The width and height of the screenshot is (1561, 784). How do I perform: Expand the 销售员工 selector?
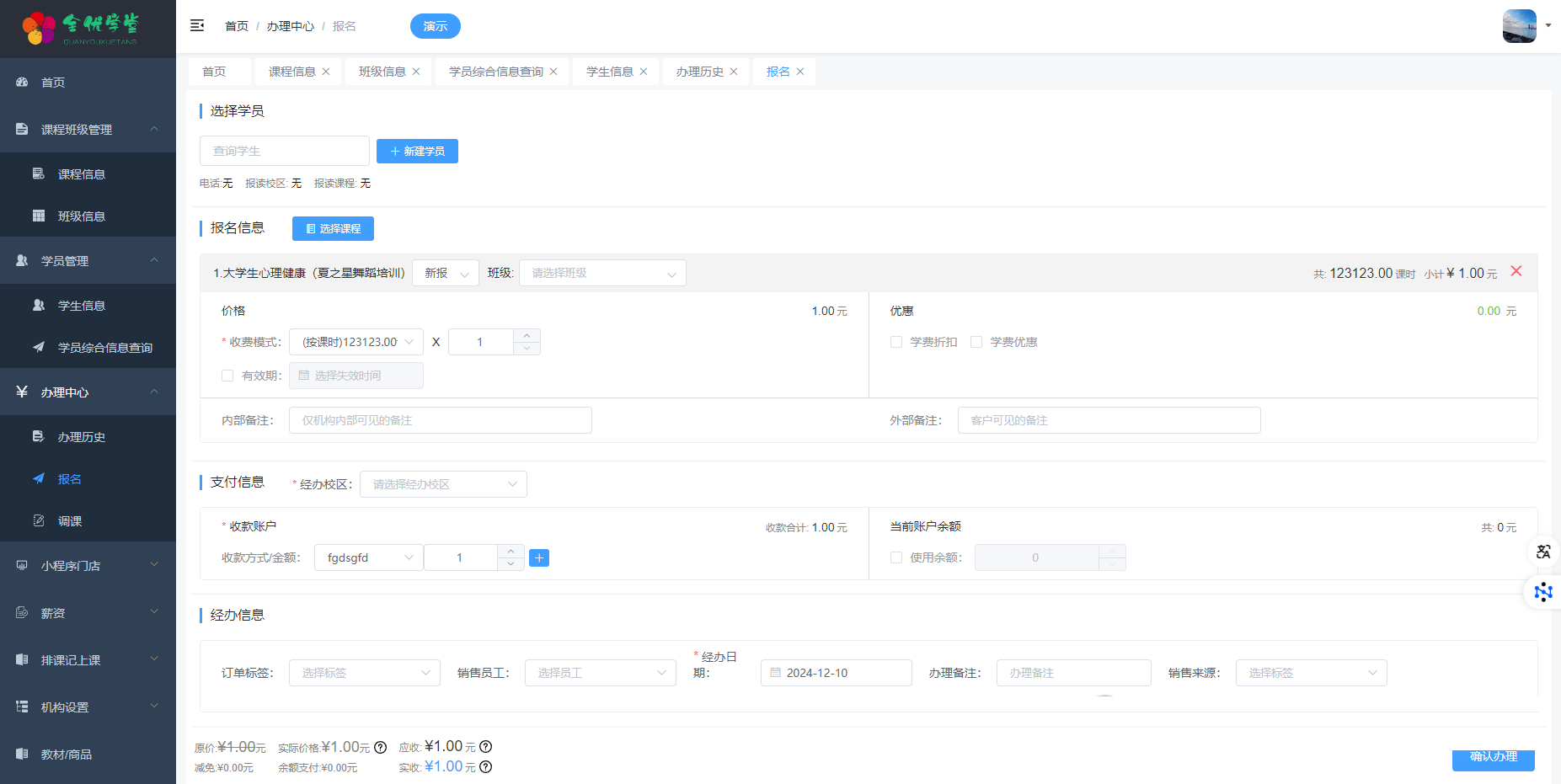coord(600,673)
